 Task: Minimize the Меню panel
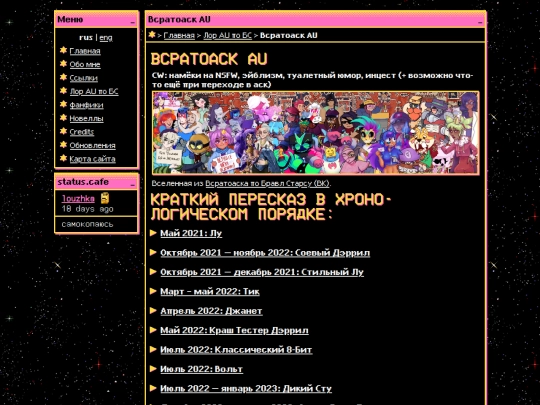coord(133,21)
